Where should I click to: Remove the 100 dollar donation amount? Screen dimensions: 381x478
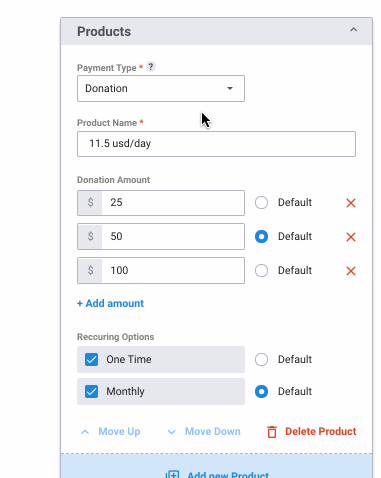tap(351, 271)
